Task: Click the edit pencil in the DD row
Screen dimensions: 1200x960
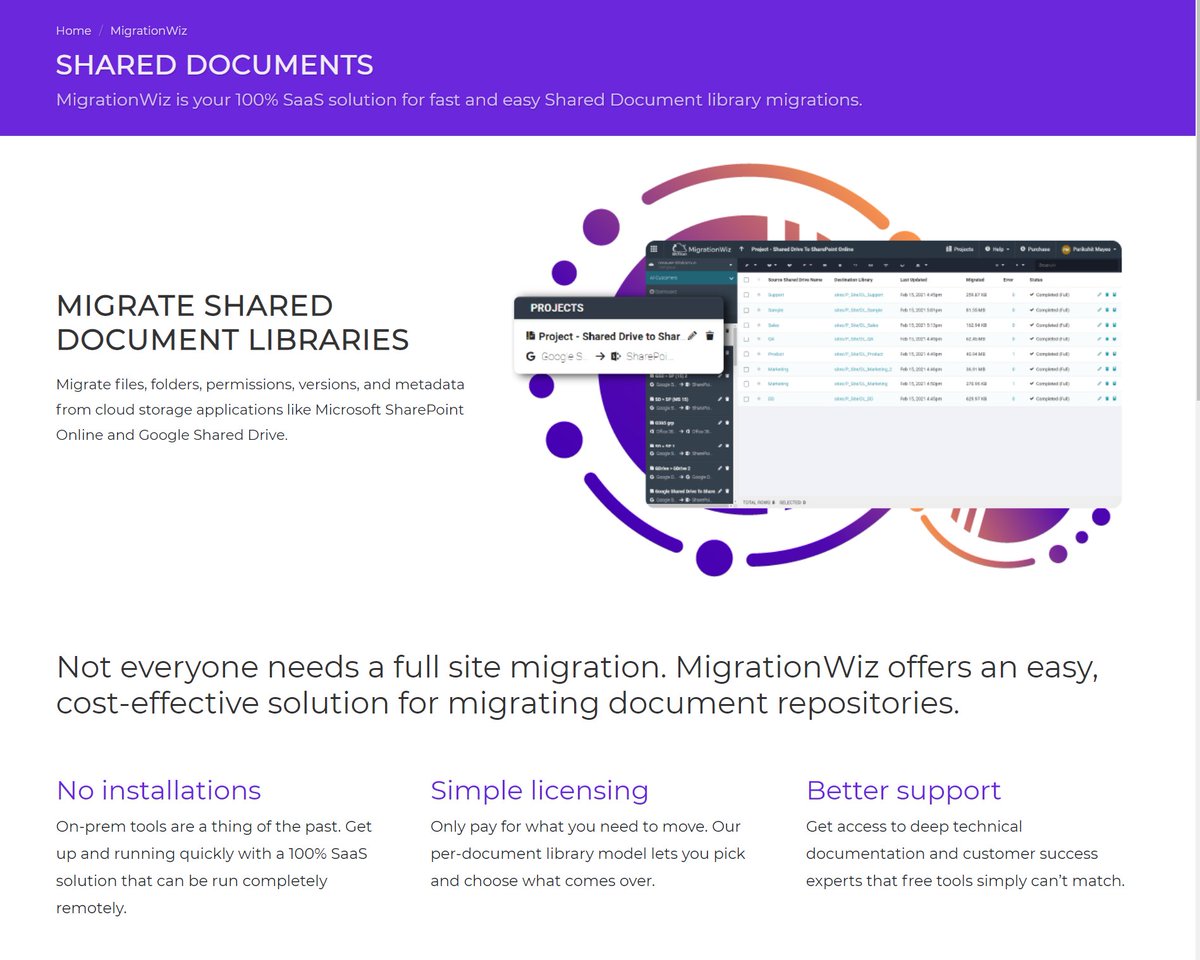Action: tap(1099, 398)
